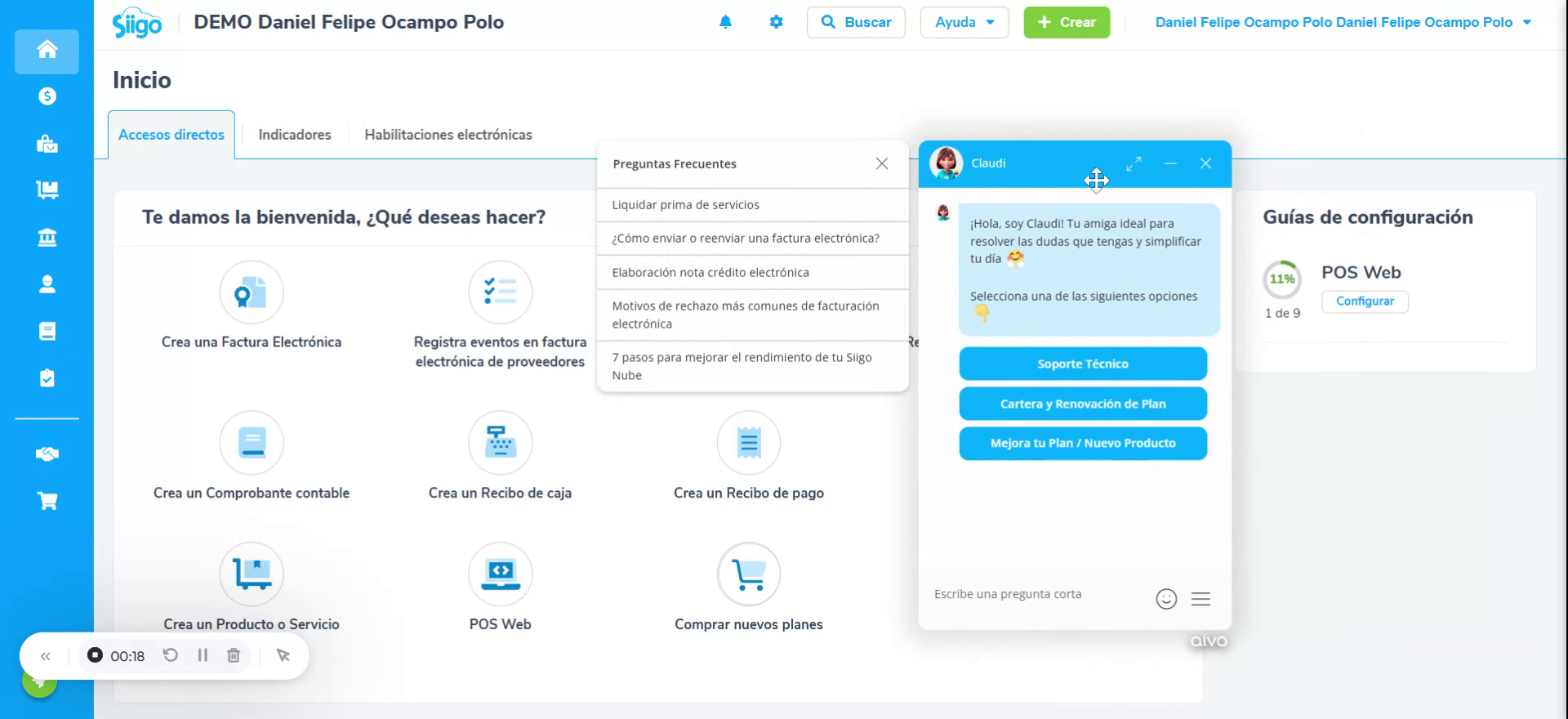Click the Crea una Factura Electrónica label
This screenshot has width=1568, height=719.
[x=251, y=342]
